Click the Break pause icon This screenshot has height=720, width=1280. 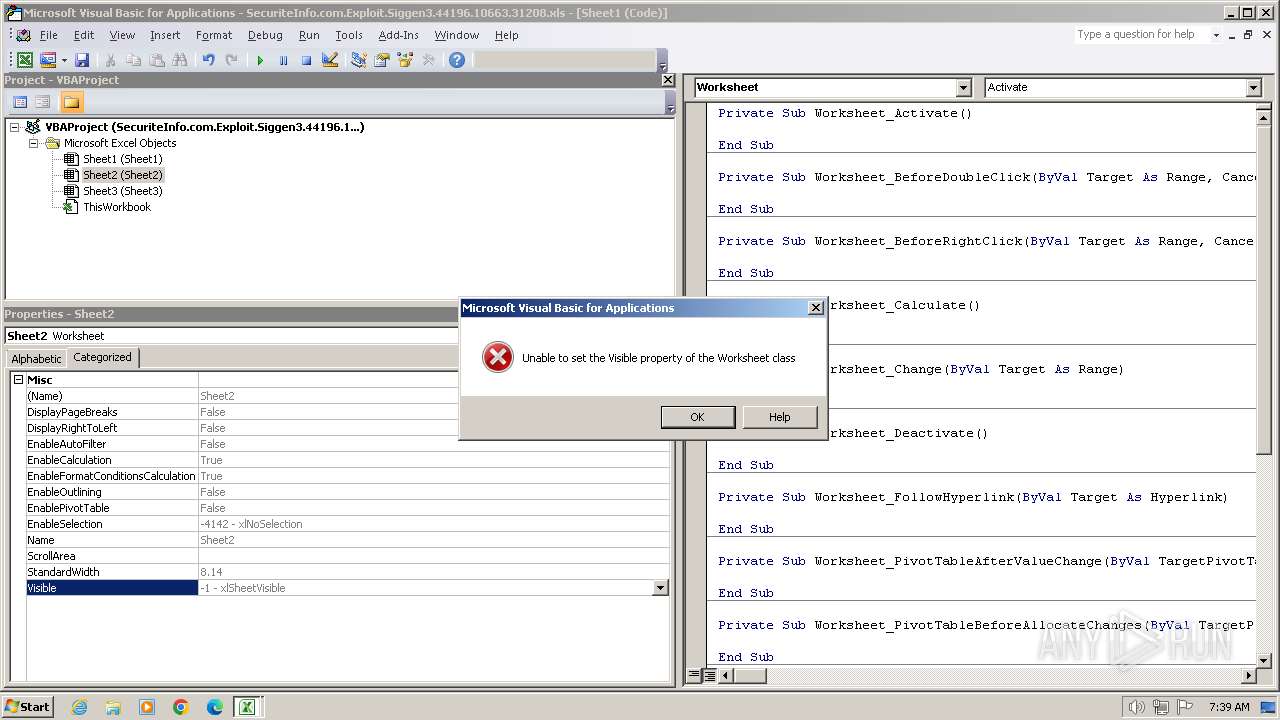pyautogui.click(x=283, y=60)
